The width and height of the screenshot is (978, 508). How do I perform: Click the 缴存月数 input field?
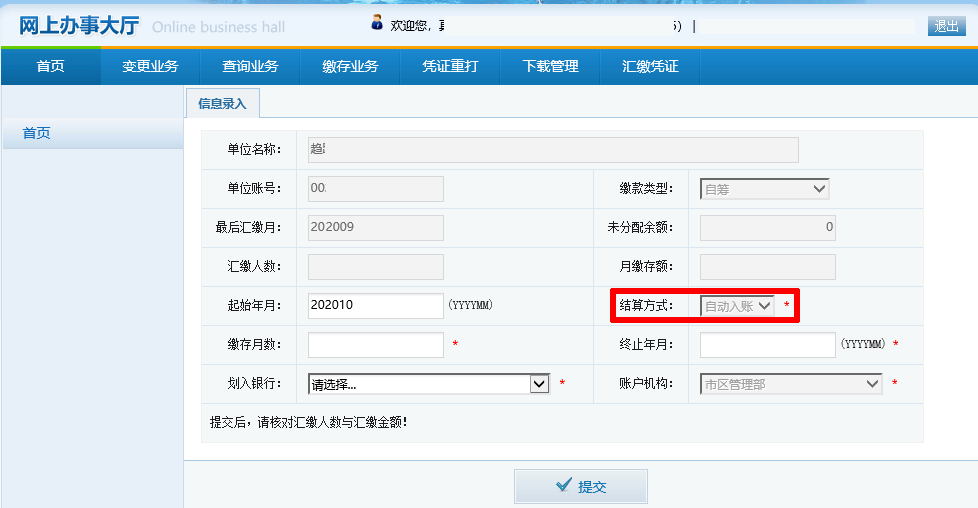375,344
